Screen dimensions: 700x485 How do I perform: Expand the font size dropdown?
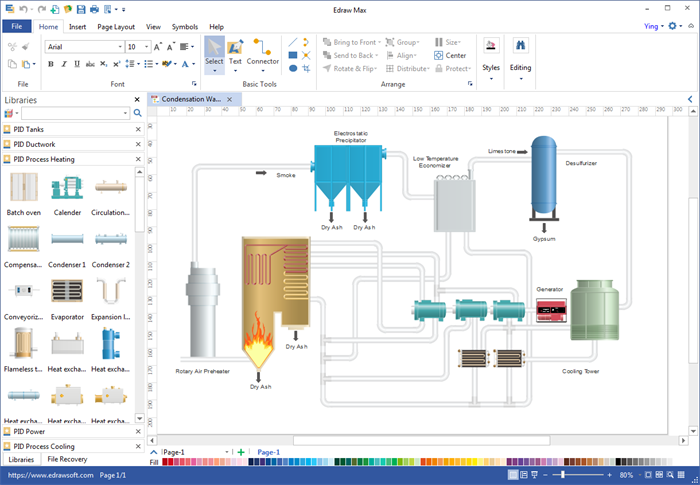click(x=146, y=46)
